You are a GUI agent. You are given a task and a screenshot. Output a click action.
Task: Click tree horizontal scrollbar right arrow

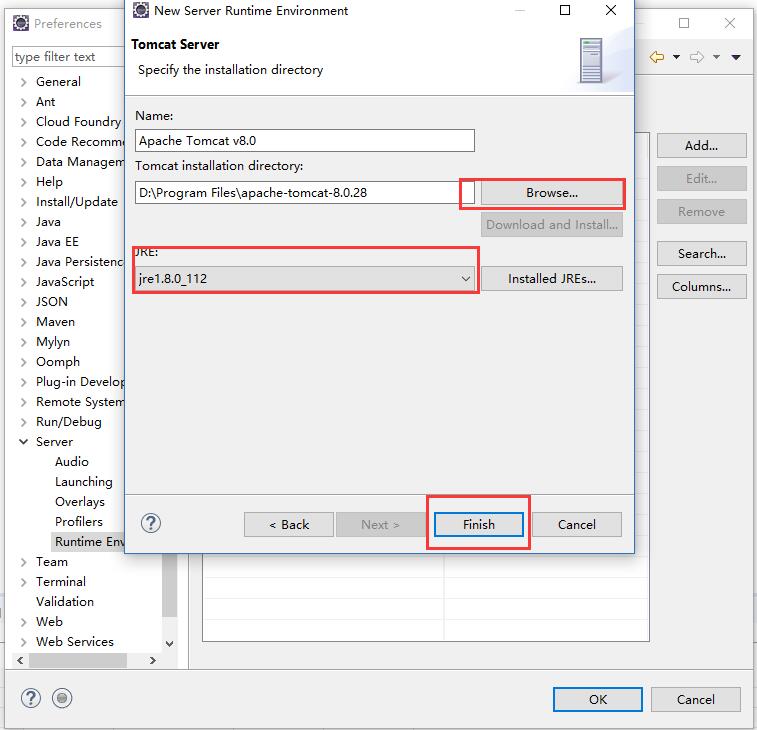[x=153, y=660]
